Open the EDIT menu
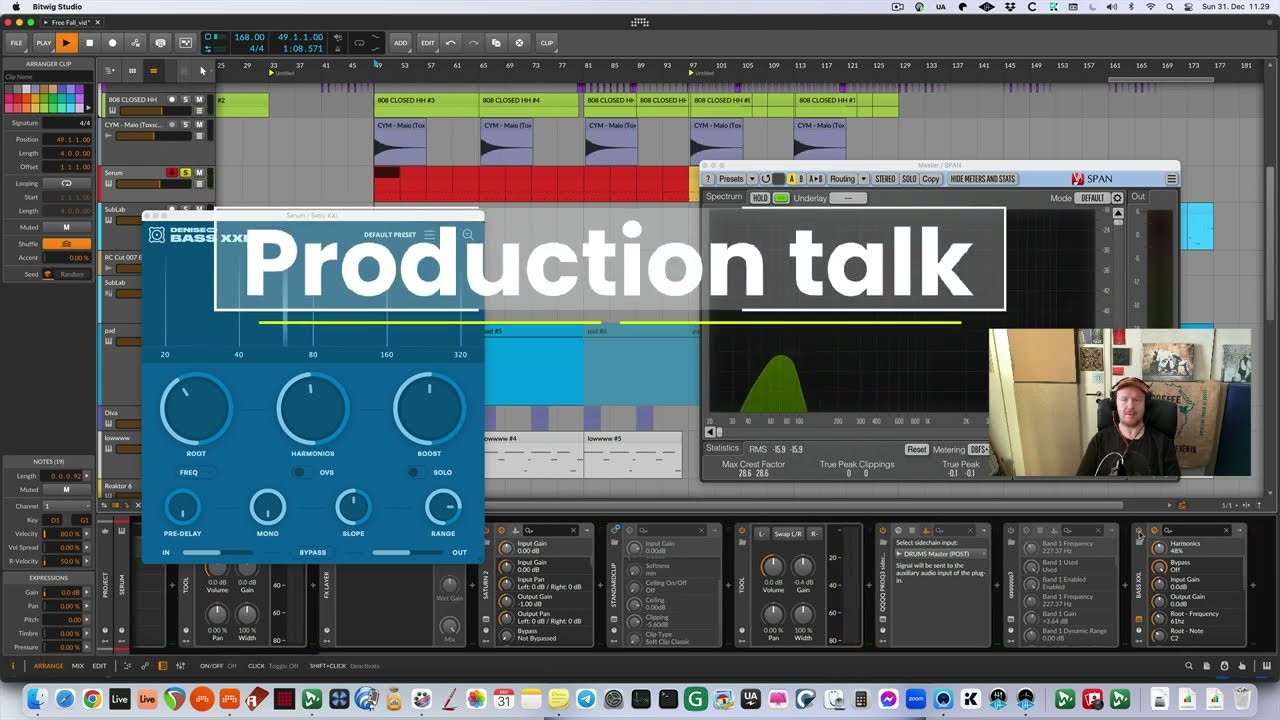This screenshot has width=1280, height=720. pos(428,43)
